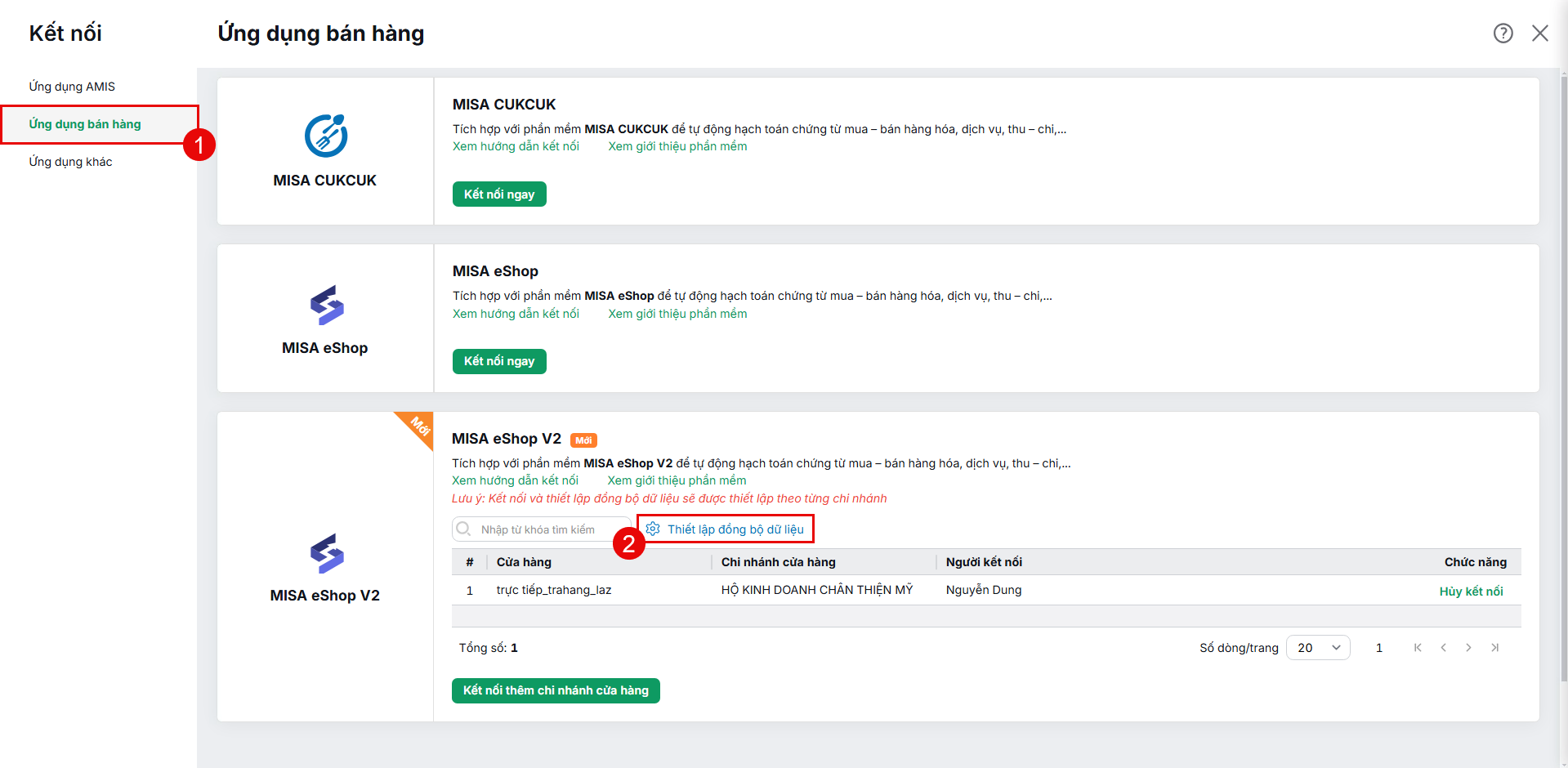The width and height of the screenshot is (1568, 768).
Task: Click the MISA eShop heading
Action: 495,271
